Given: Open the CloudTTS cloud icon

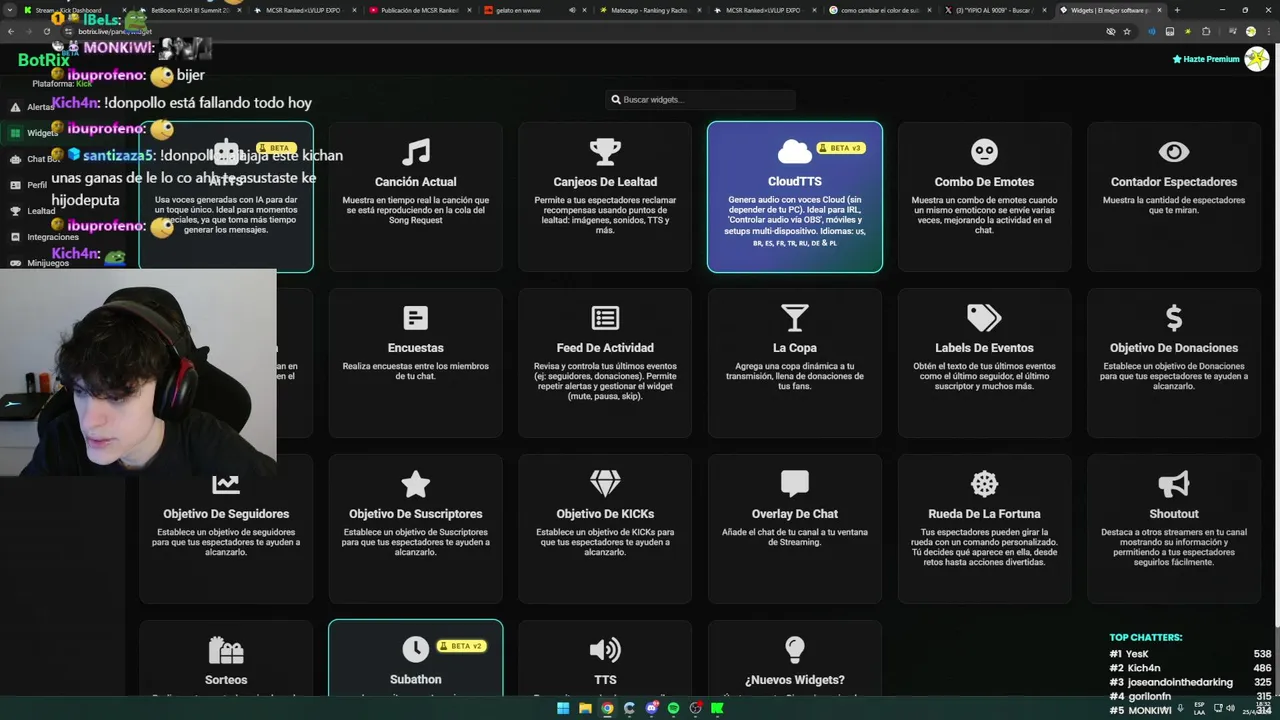Looking at the screenshot, I should click(795, 152).
